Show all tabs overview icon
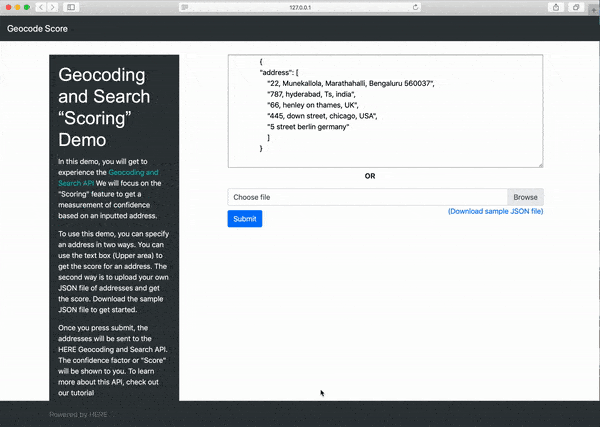The height and width of the screenshot is (427, 600). (x=576, y=7)
